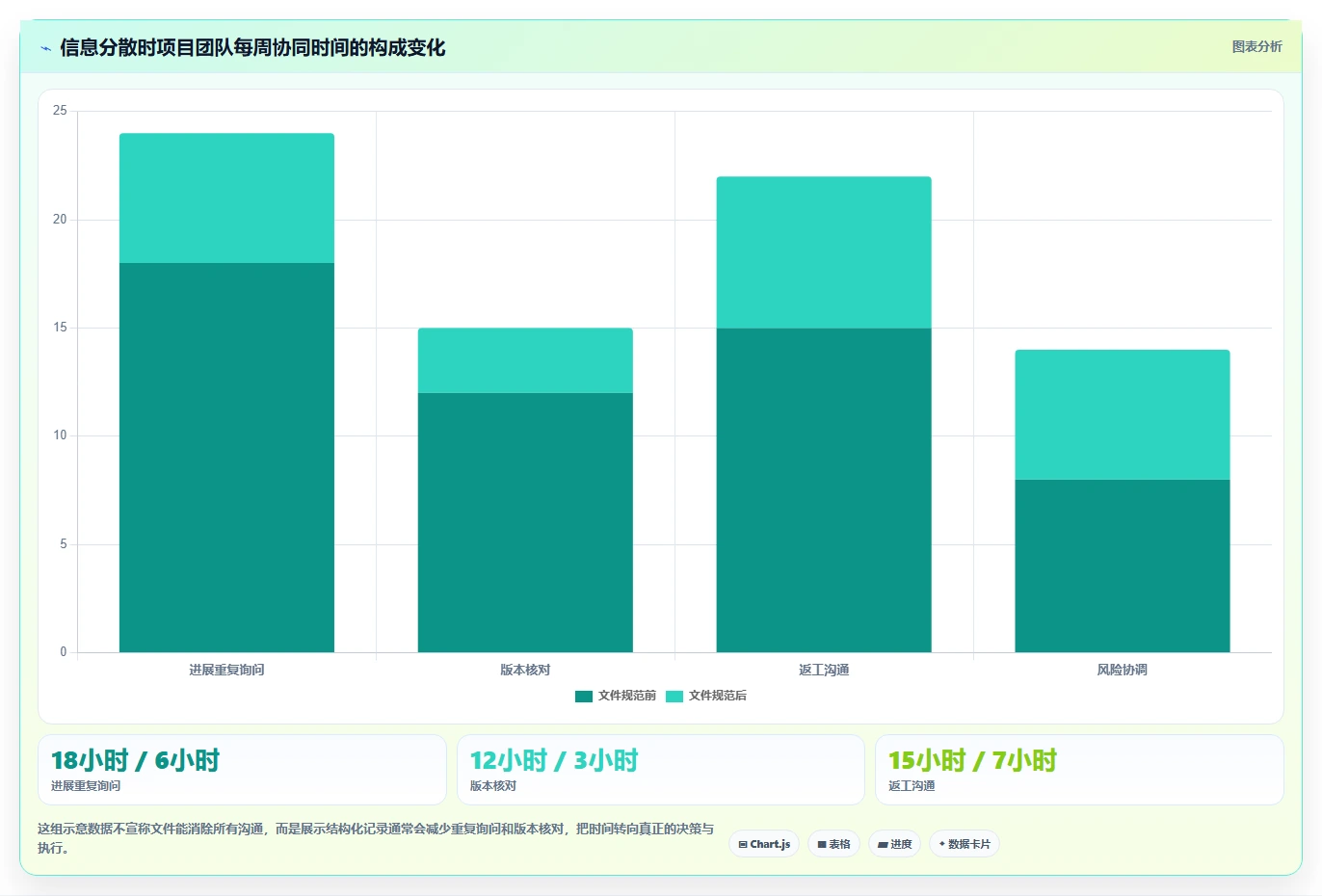Image resolution: width=1322 pixels, height=896 pixels.
Task: Click the 版本核对 caption under 12小时 / 3小时
Action: click(493, 786)
